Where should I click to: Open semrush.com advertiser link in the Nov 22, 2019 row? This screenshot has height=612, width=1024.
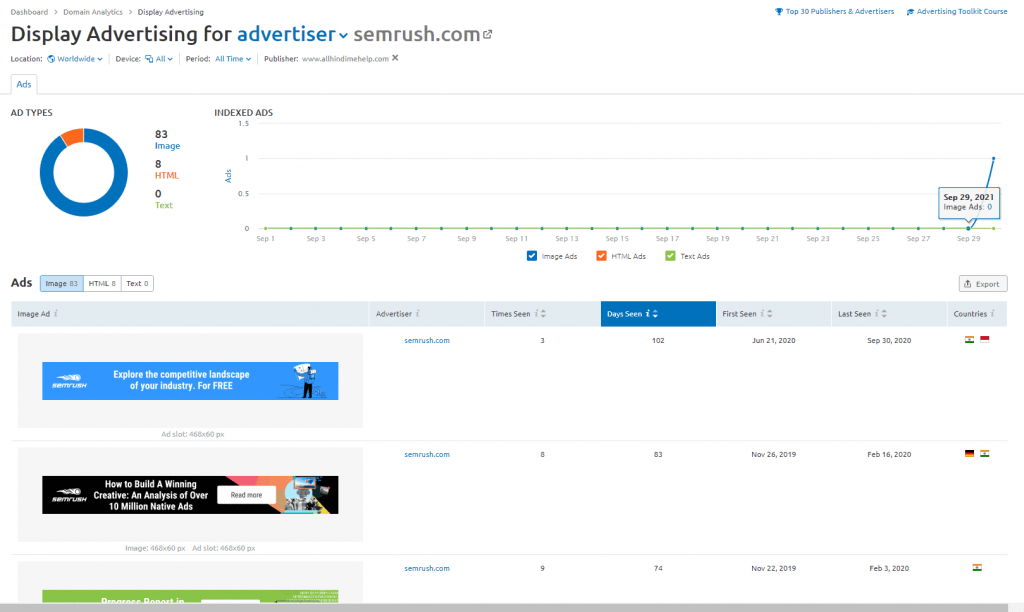[x=426, y=568]
